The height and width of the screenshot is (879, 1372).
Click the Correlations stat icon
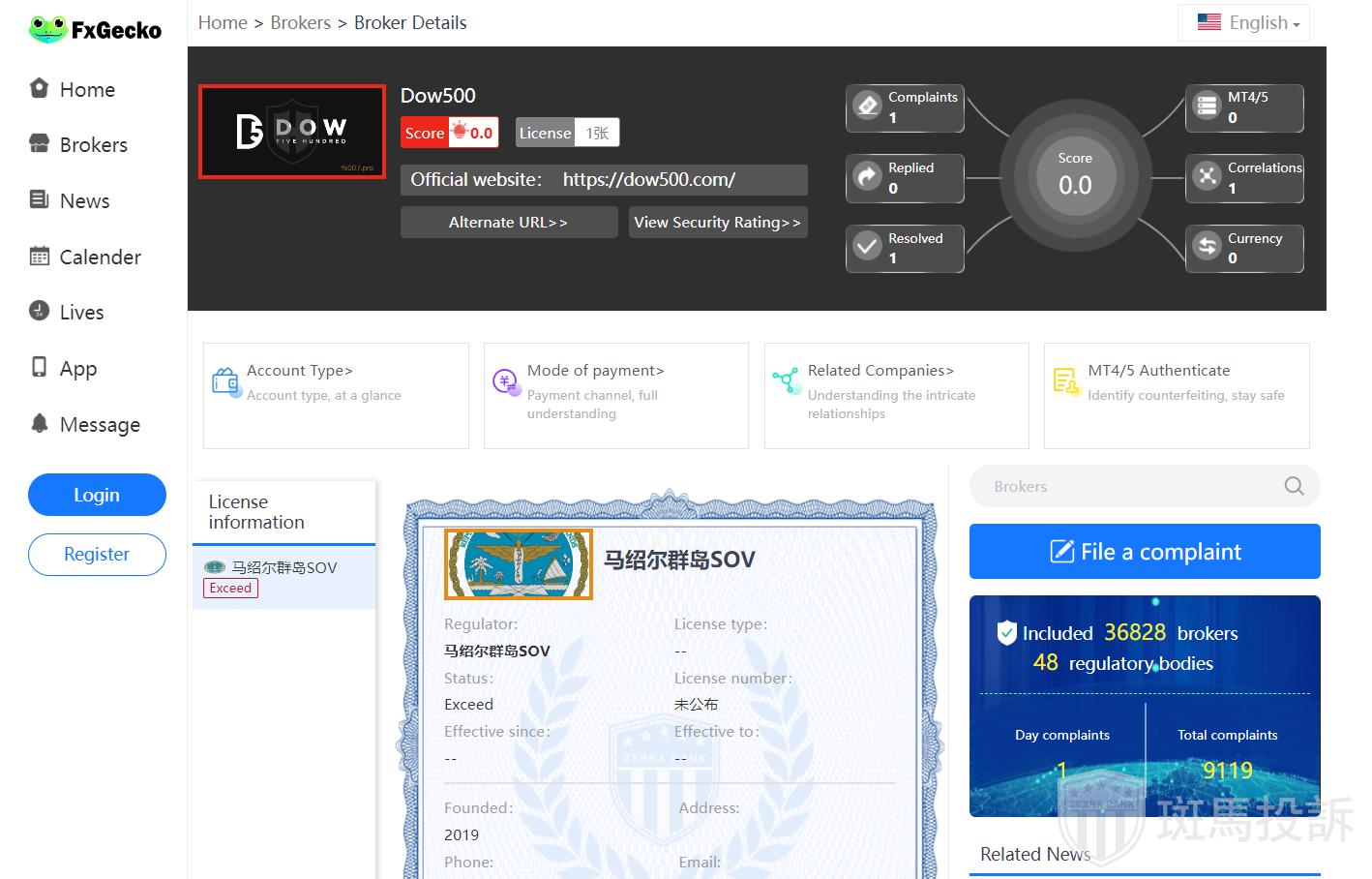coord(1207,176)
